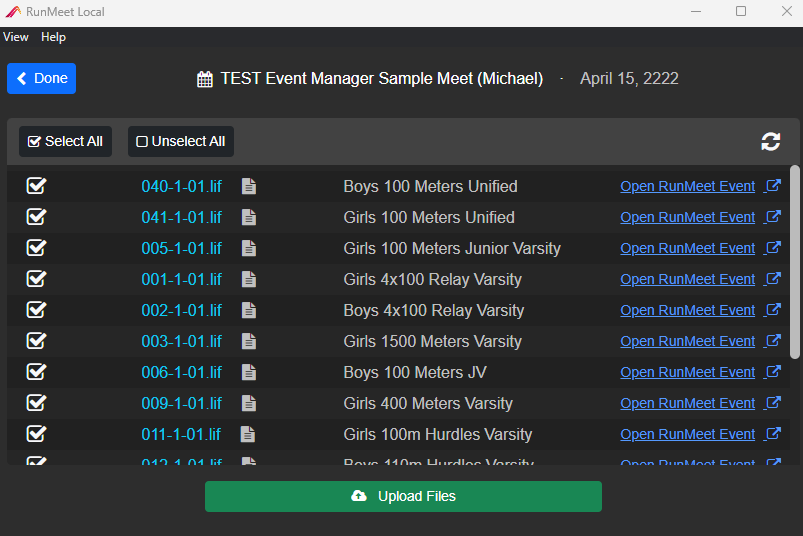Click the 'Boys 4x100 Relay Varsity' event name
This screenshot has width=803, height=536.
434,310
